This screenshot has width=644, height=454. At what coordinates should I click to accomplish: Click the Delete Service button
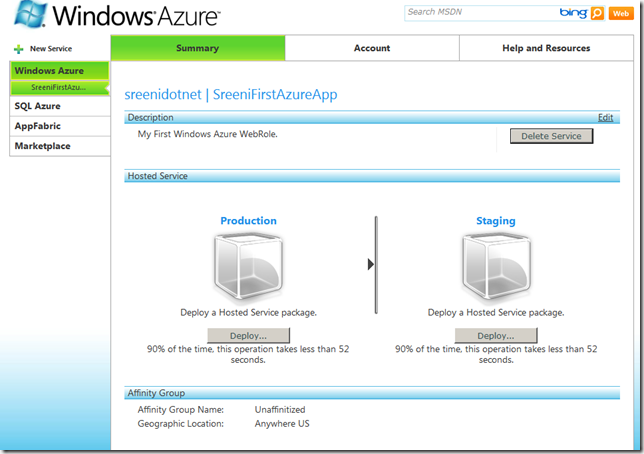pyautogui.click(x=551, y=136)
